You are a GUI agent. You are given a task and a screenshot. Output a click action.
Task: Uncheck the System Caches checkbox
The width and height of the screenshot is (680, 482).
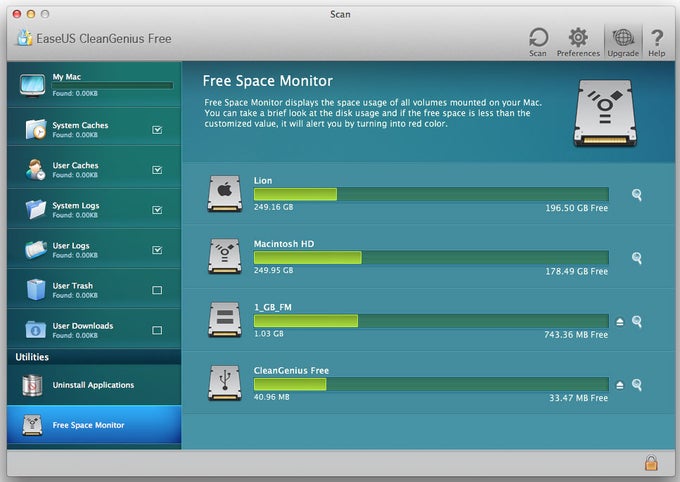157,130
